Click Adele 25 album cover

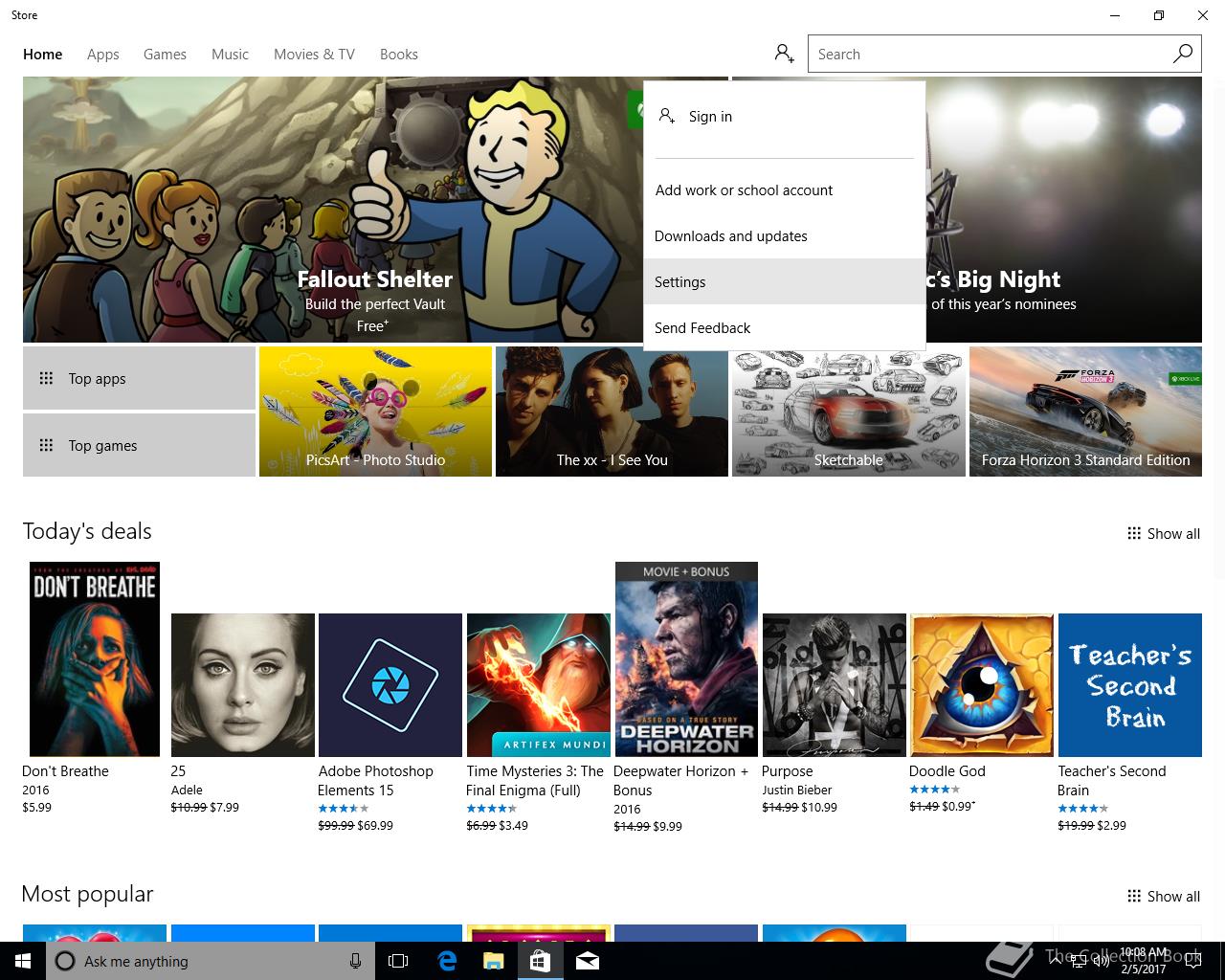(x=243, y=685)
